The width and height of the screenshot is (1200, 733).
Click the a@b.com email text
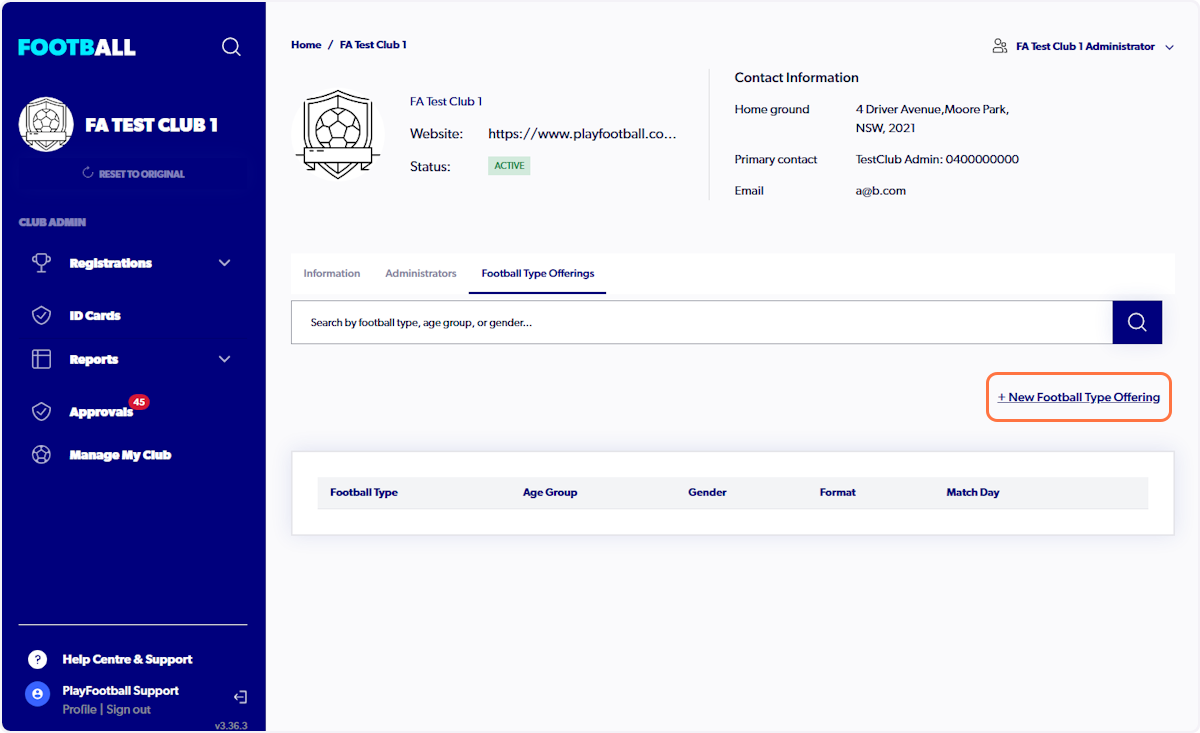(x=881, y=190)
